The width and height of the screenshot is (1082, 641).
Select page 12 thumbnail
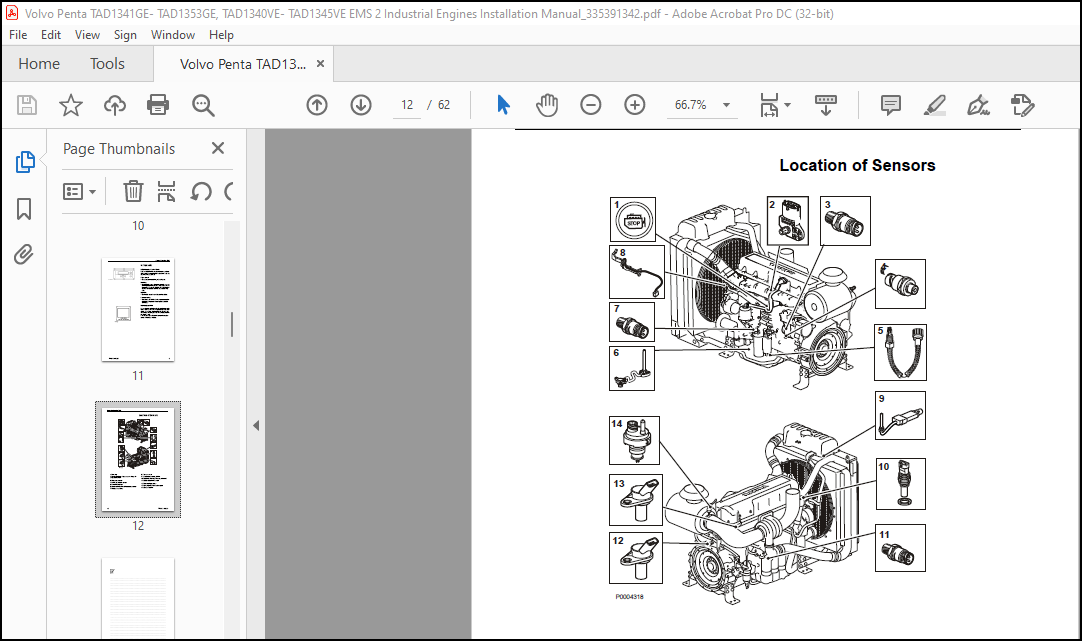click(138, 459)
